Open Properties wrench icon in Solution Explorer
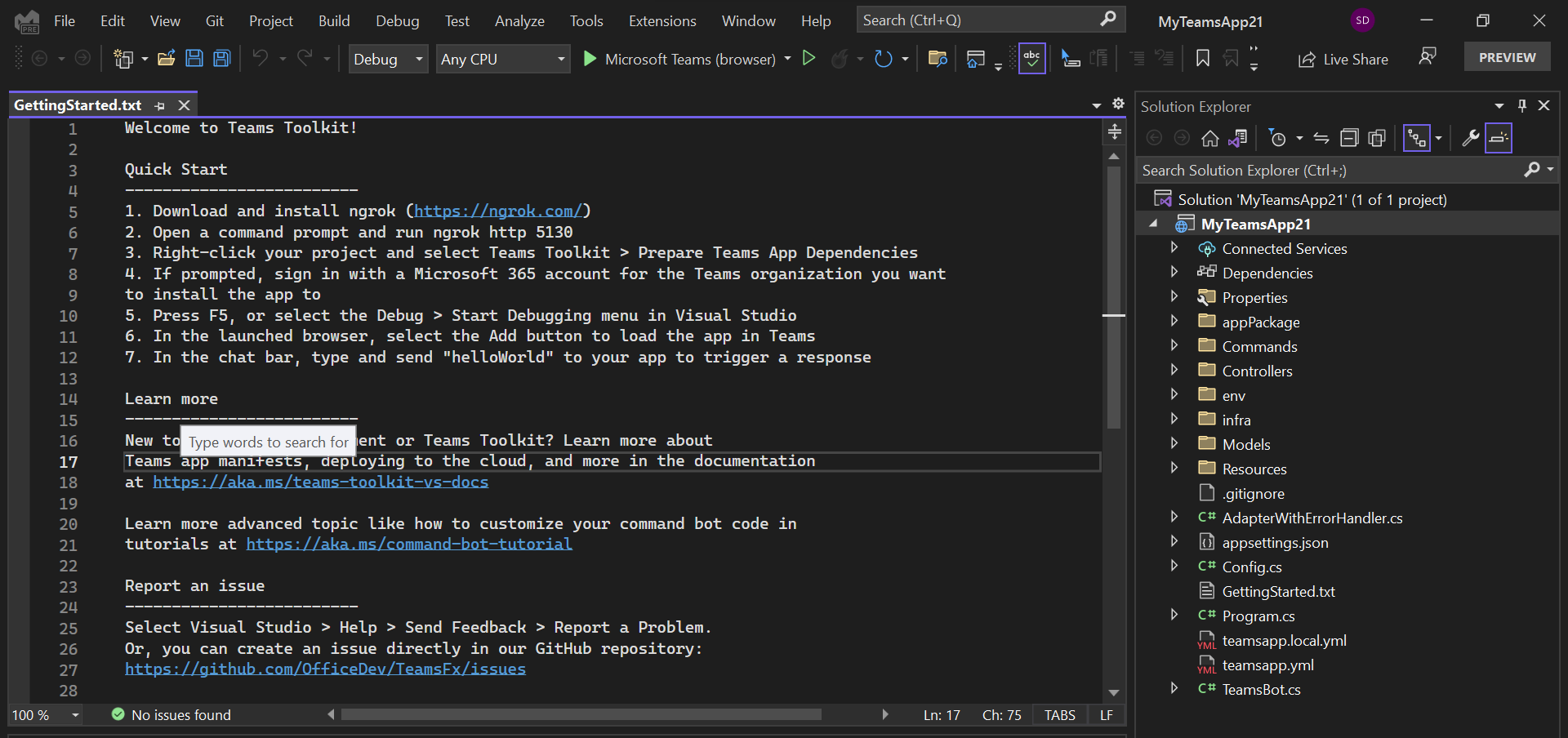 click(1470, 139)
